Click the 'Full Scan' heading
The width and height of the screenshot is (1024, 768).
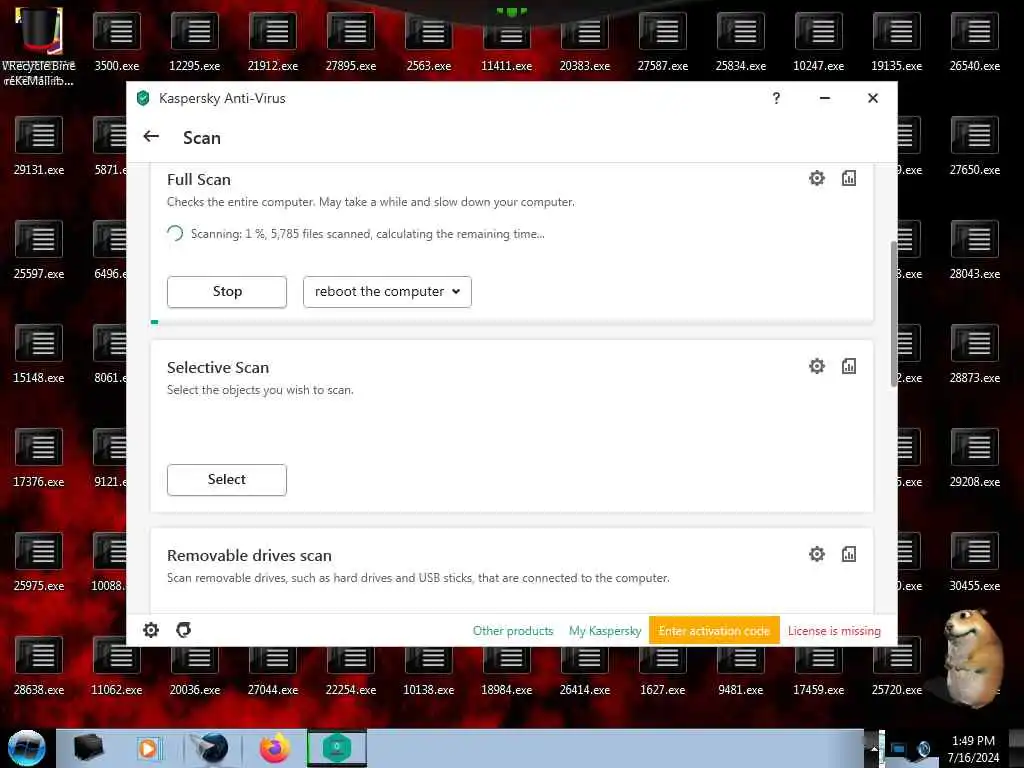tap(199, 180)
